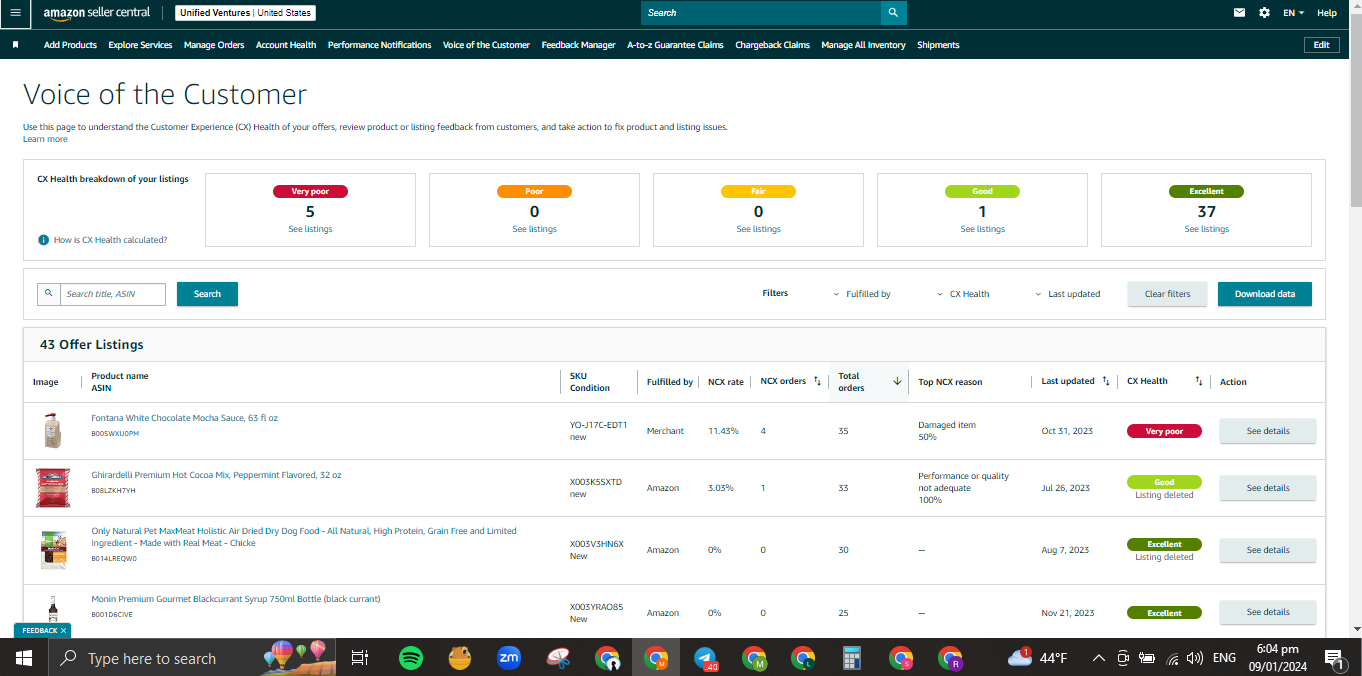Click the magnifier icon in title search box

pyautogui.click(x=48, y=294)
